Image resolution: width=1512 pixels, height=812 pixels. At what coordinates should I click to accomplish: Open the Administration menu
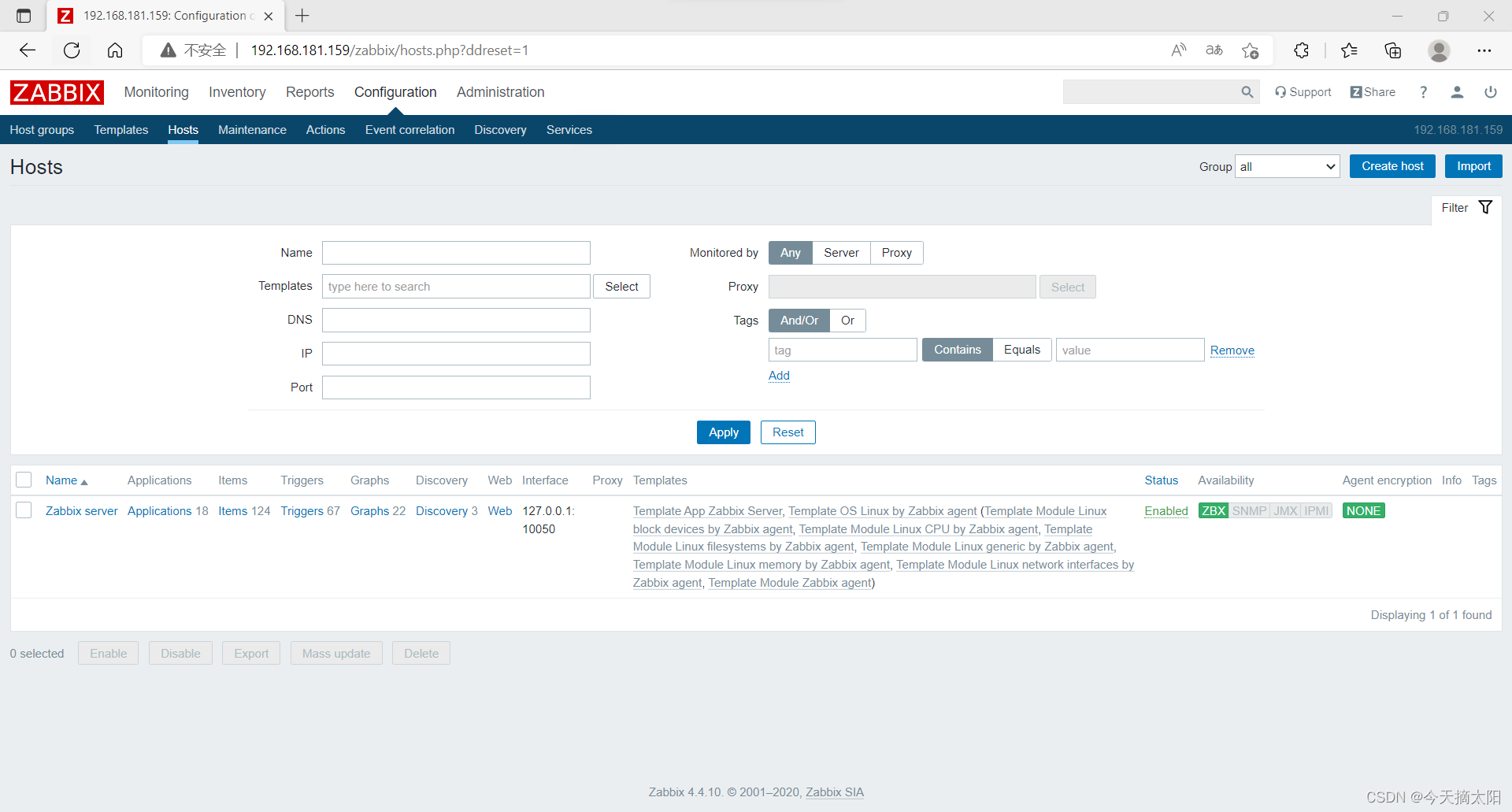pyautogui.click(x=501, y=92)
